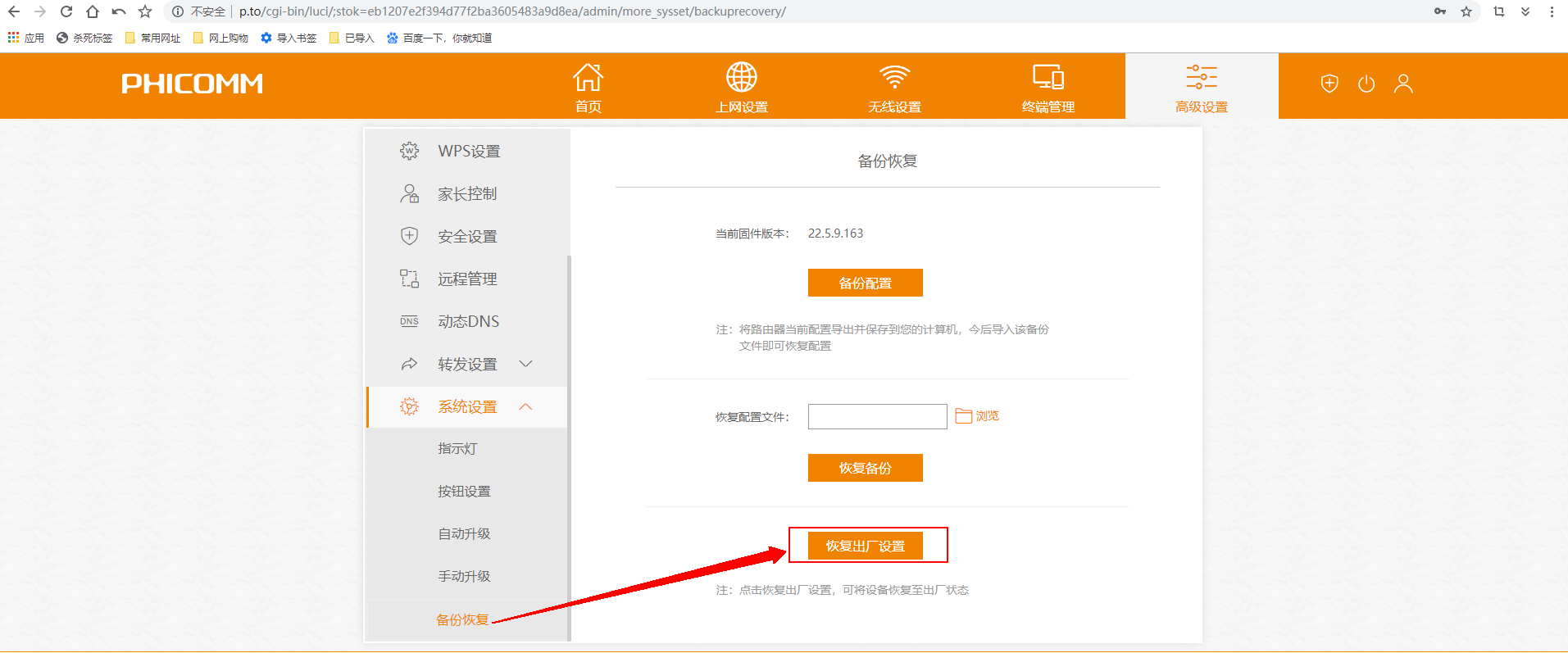Select the 备份恢复 submenu item
The height and width of the screenshot is (653, 1568).
(x=462, y=619)
